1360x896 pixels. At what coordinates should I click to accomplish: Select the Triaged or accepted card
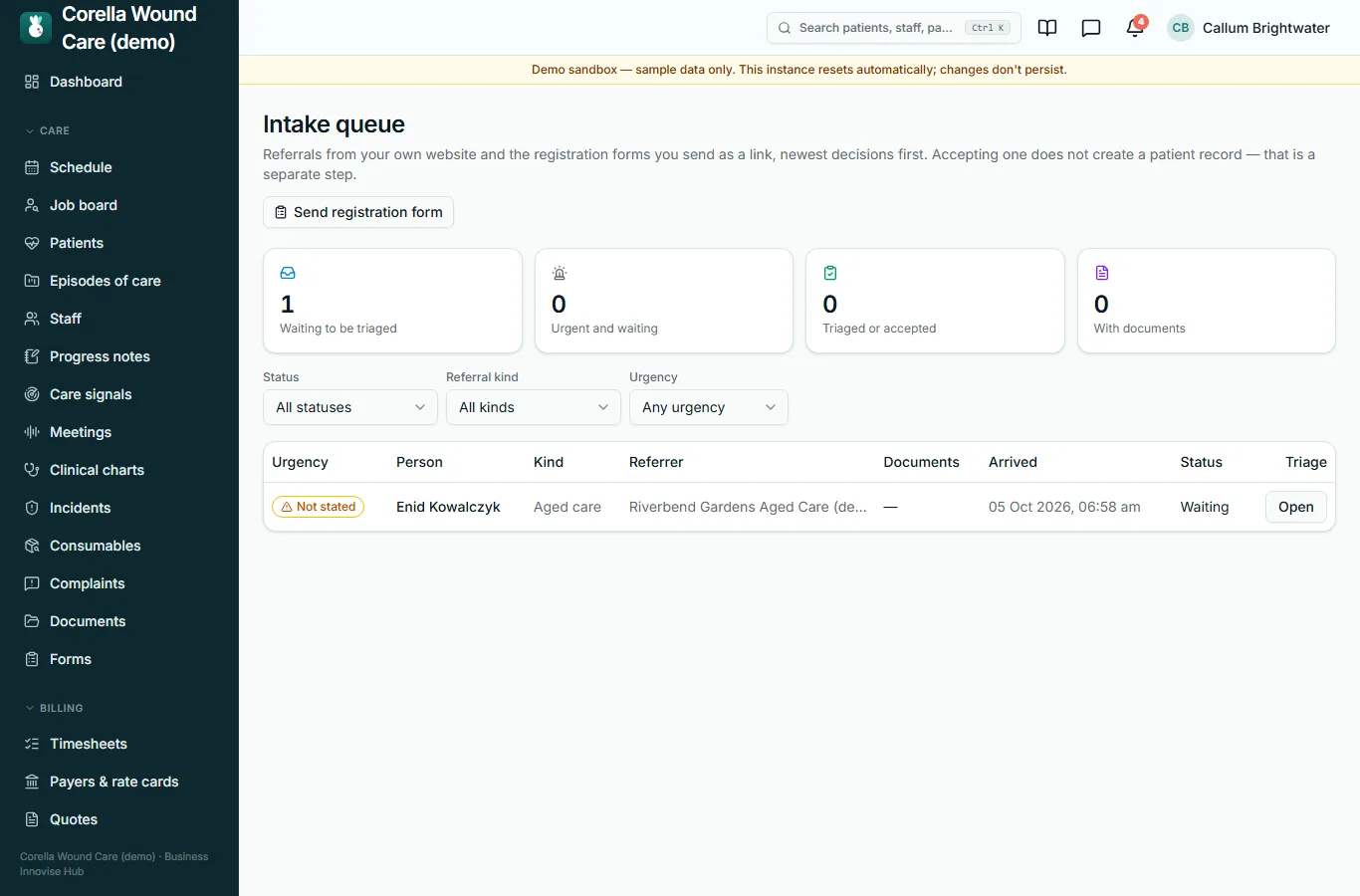[935, 301]
